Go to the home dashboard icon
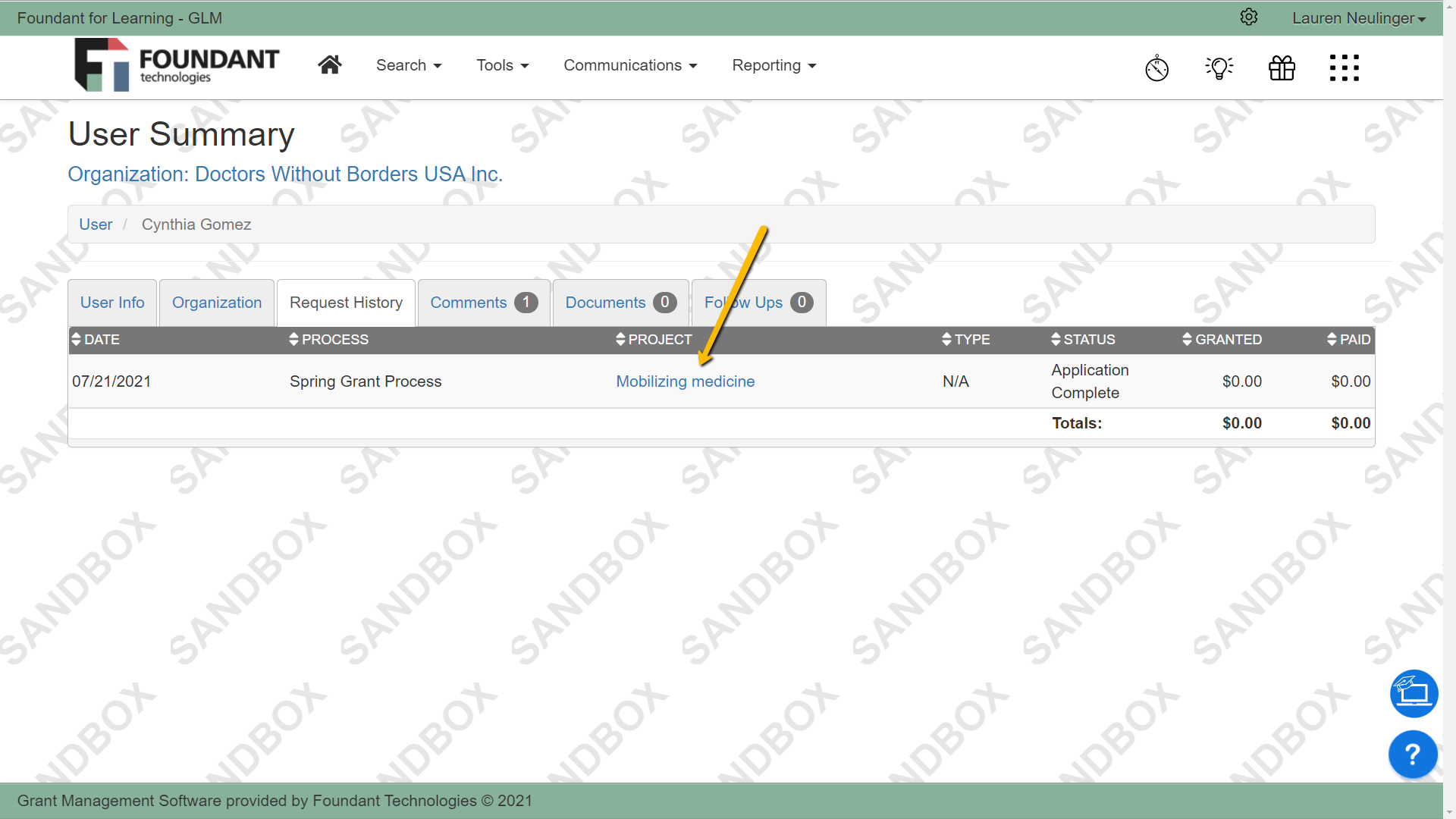The image size is (1456, 819). (329, 65)
